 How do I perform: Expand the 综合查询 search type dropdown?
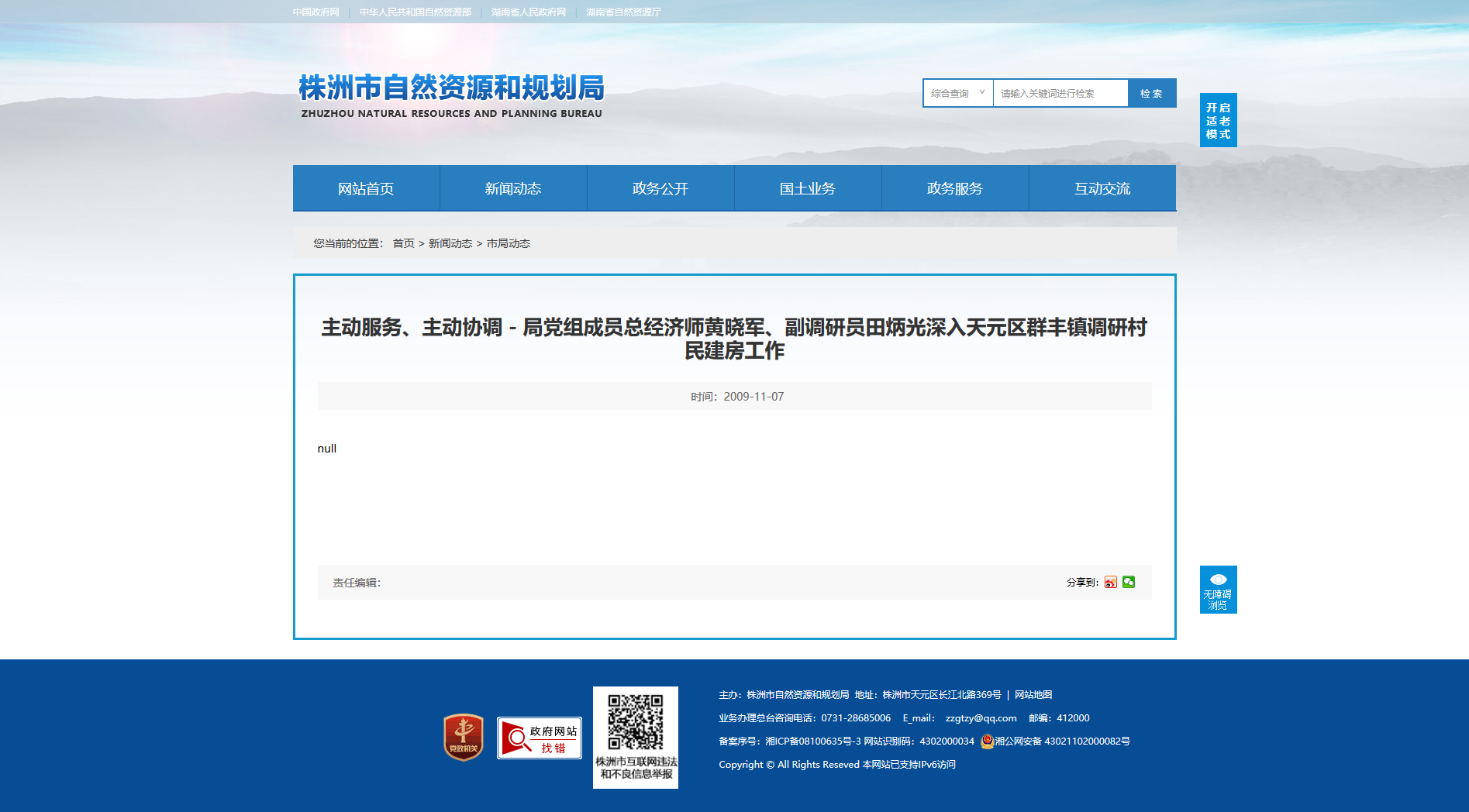click(958, 93)
